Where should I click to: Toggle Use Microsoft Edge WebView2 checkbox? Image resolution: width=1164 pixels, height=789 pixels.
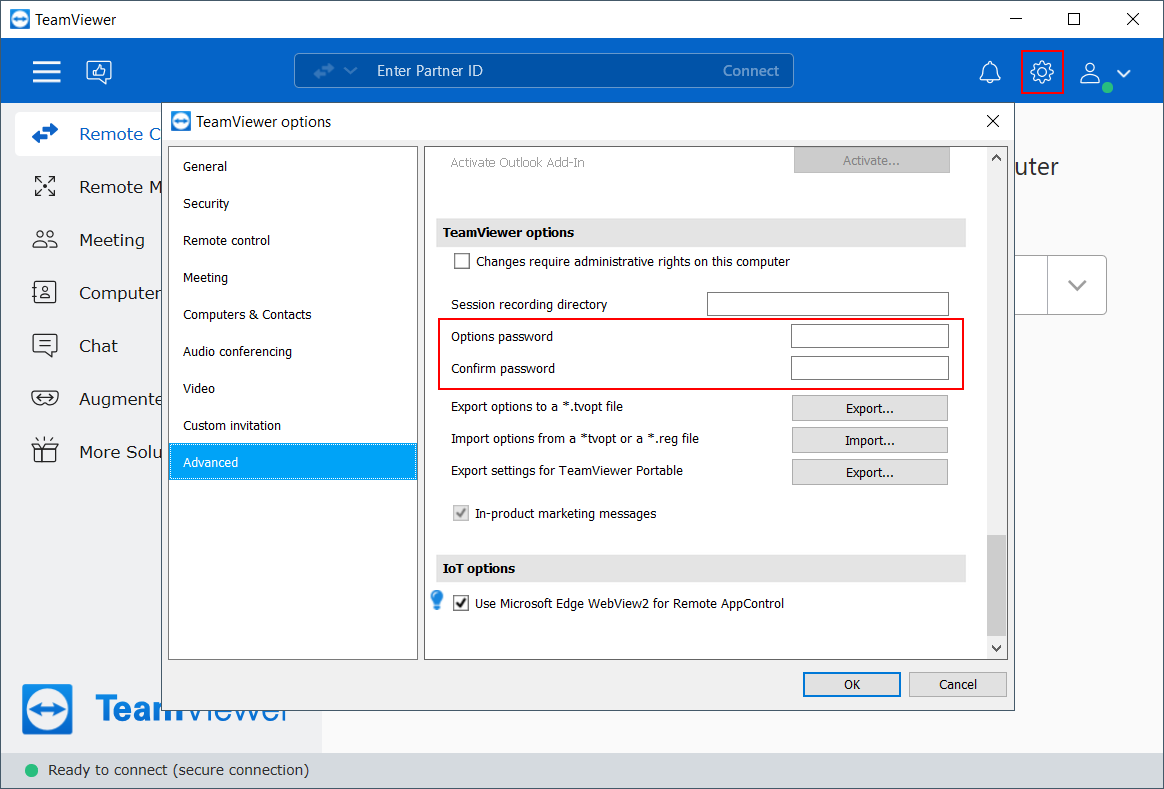coord(462,604)
